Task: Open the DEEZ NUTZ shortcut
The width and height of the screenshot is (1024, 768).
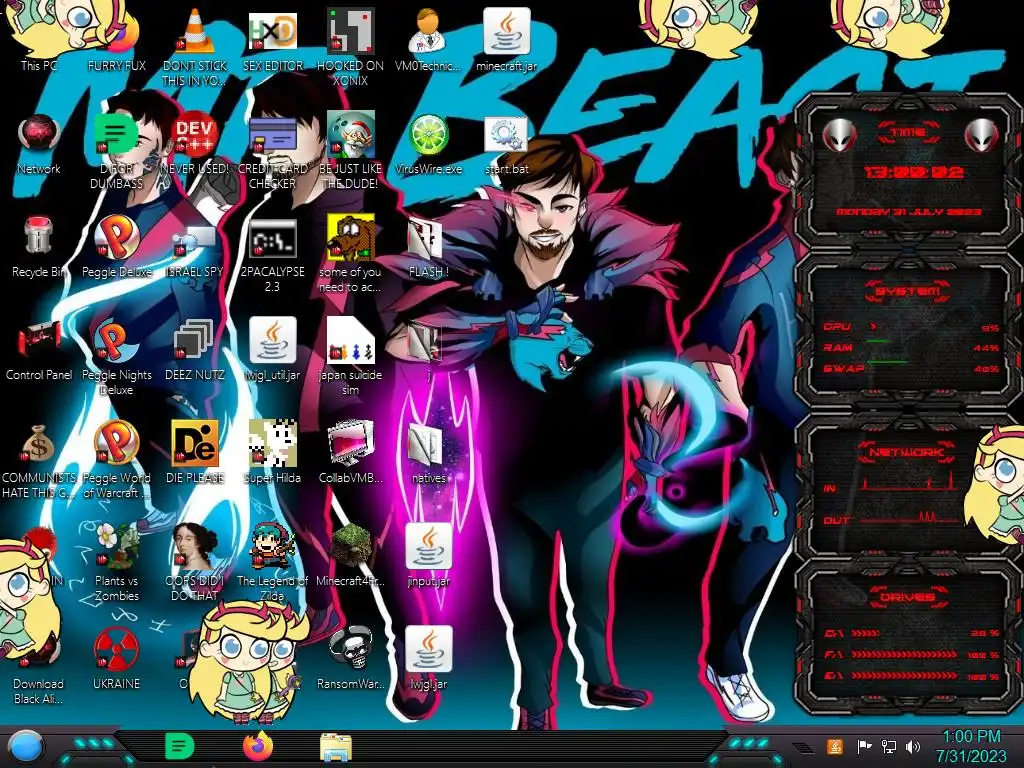Action: click(195, 350)
